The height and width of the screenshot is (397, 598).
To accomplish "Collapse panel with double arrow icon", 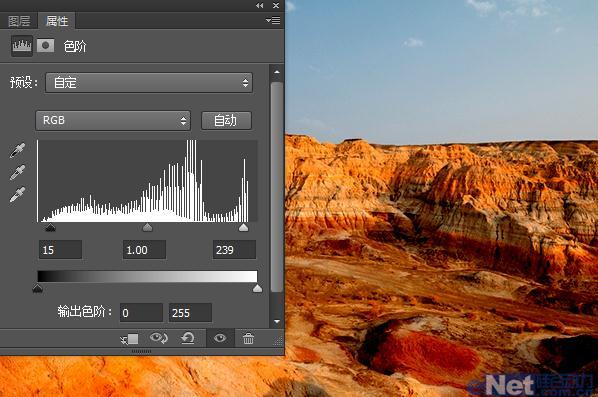I will (259, 5).
